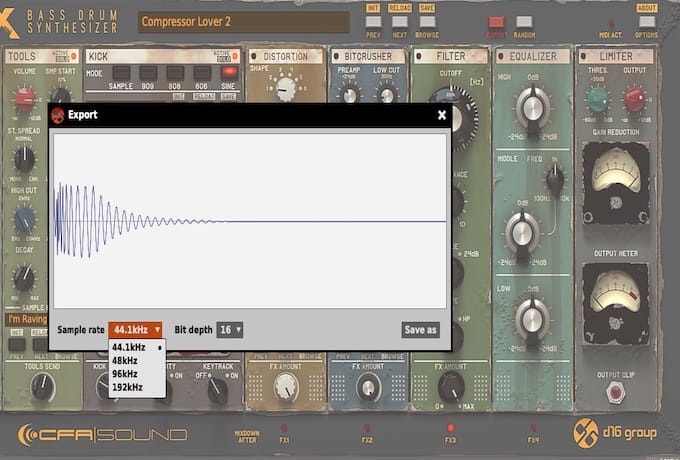Toggle the lit FX3 mixdown LED
This screenshot has height=460, width=680.
(450, 428)
